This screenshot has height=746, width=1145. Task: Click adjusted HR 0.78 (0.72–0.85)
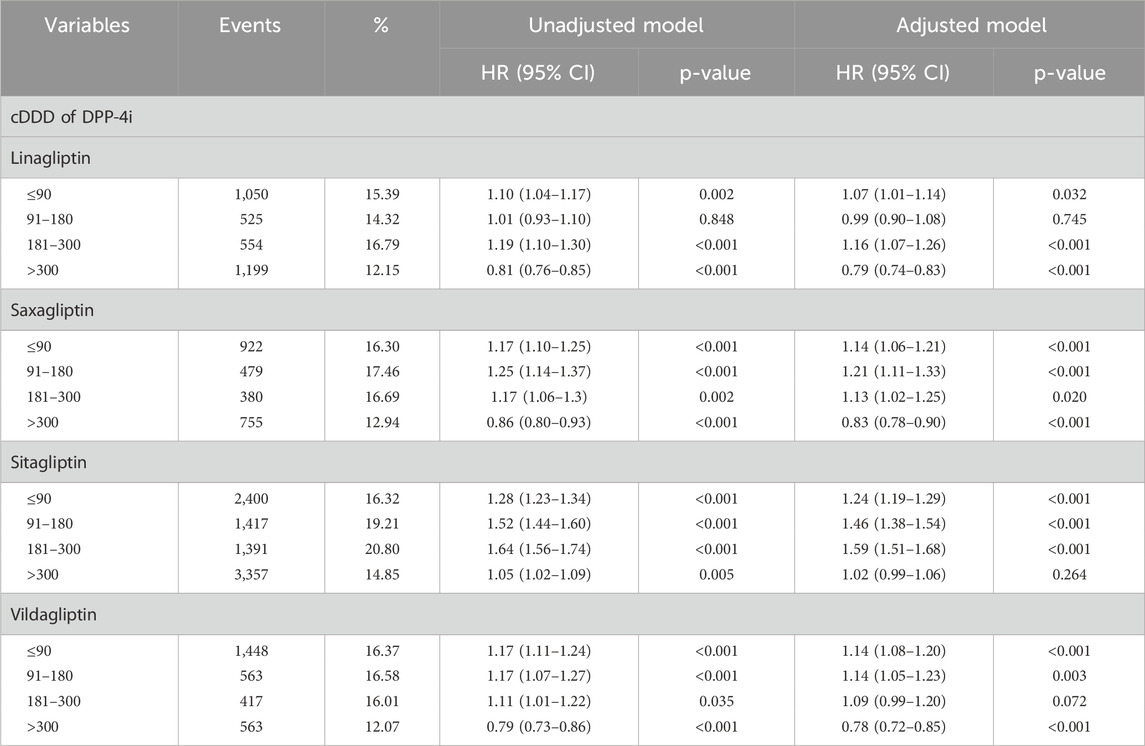894,728
